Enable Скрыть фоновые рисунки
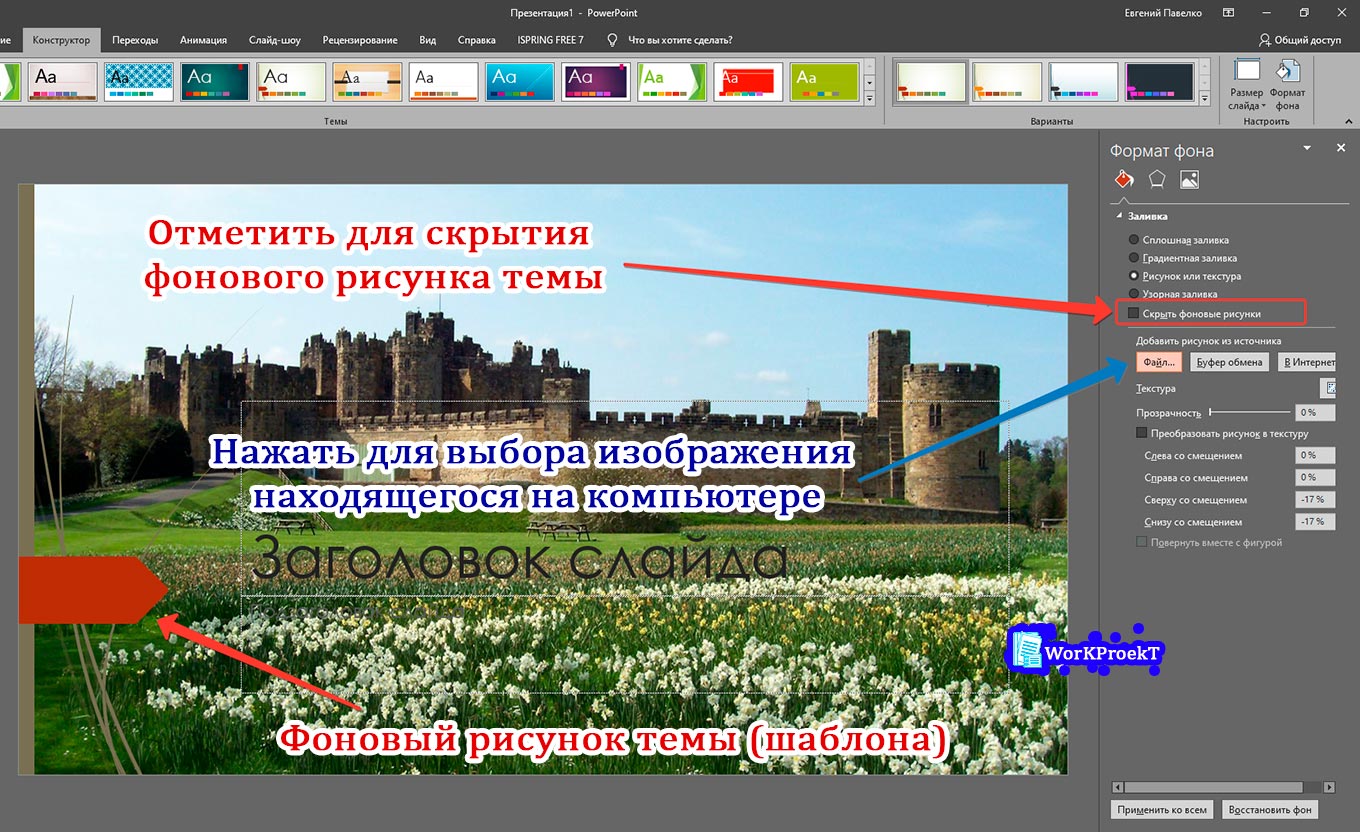Screen dimensions: 1360x832 (1131, 312)
